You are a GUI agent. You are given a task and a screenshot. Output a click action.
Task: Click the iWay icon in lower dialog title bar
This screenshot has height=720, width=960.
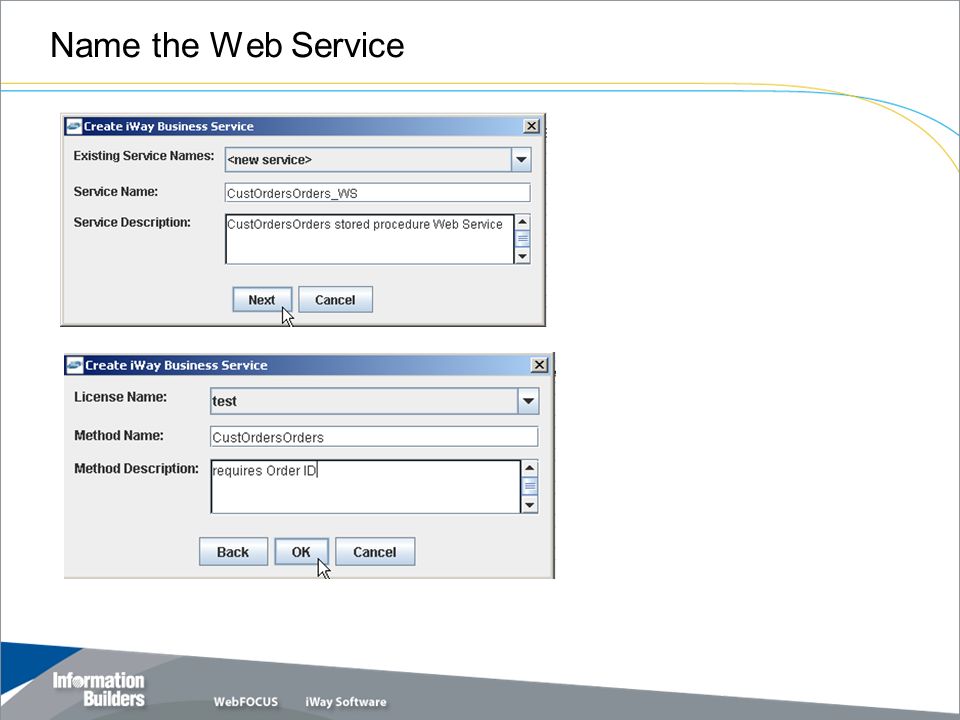pyautogui.click(x=75, y=365)
